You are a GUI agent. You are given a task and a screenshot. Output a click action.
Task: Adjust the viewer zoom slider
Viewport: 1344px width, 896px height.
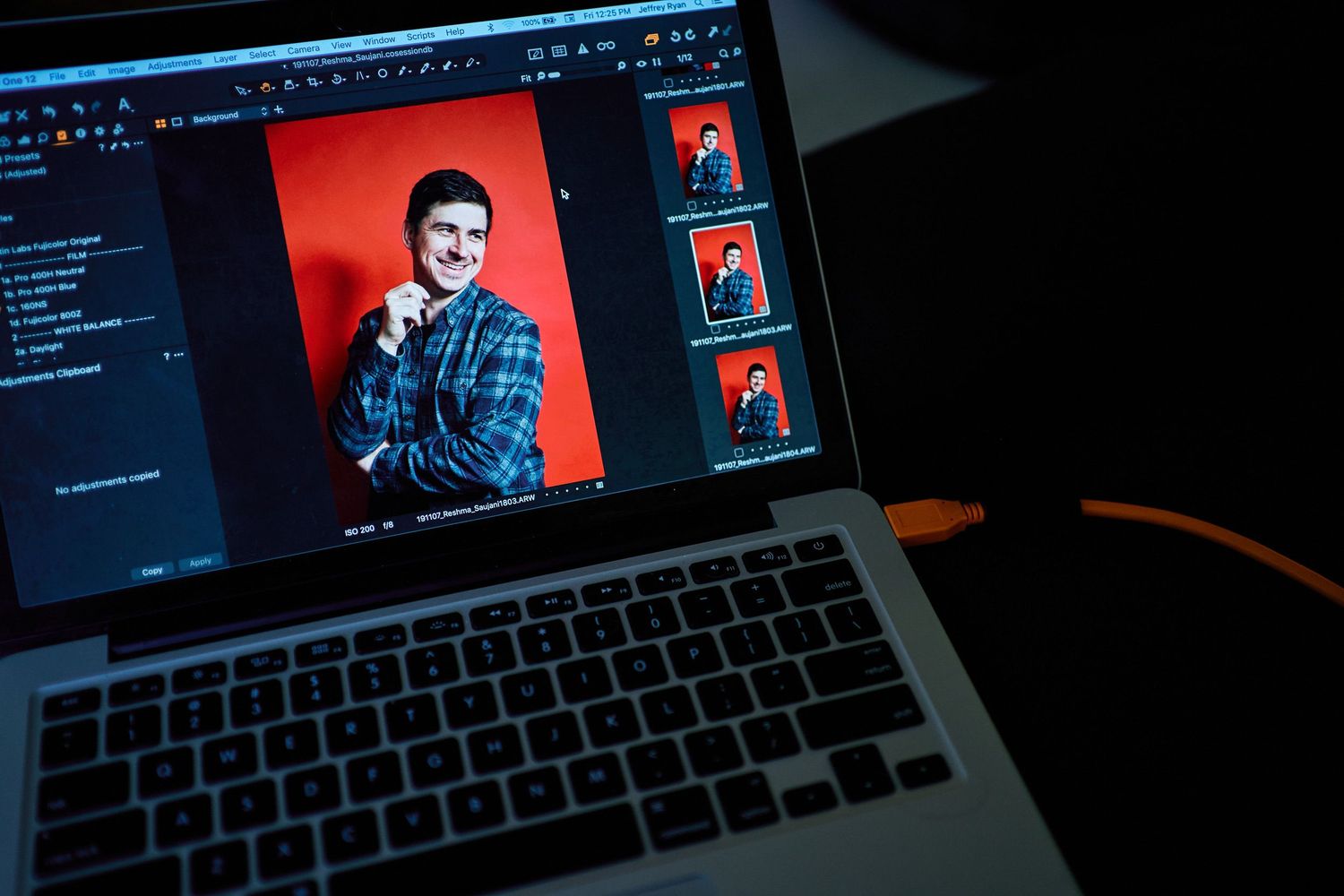[554, 75]
